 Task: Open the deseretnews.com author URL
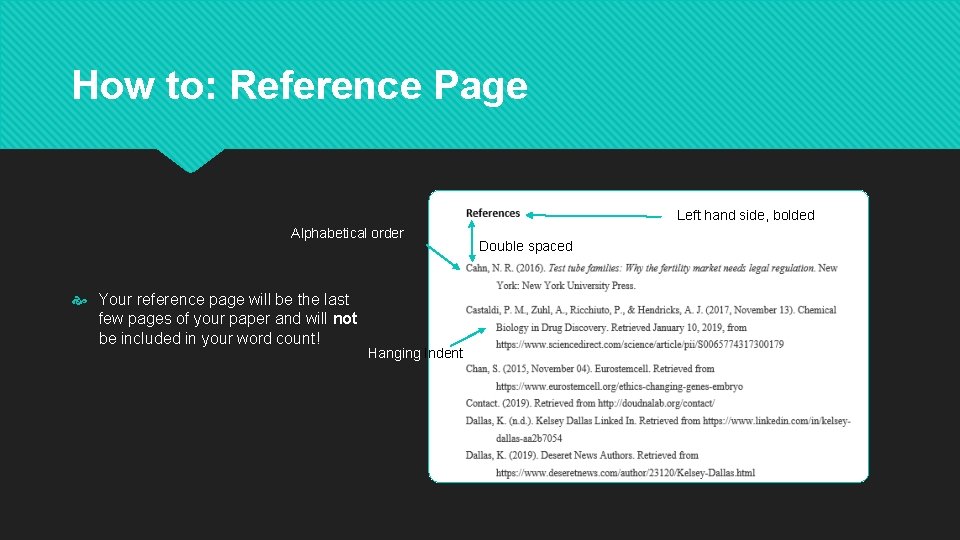[x=625, y=473]
